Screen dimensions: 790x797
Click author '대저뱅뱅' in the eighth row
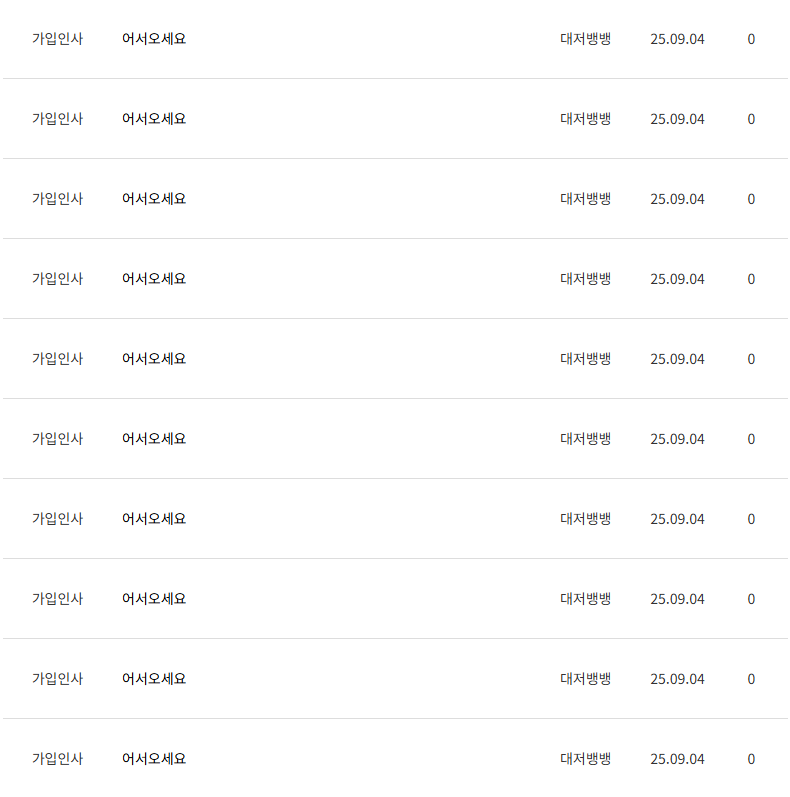(x=585, y=599)
